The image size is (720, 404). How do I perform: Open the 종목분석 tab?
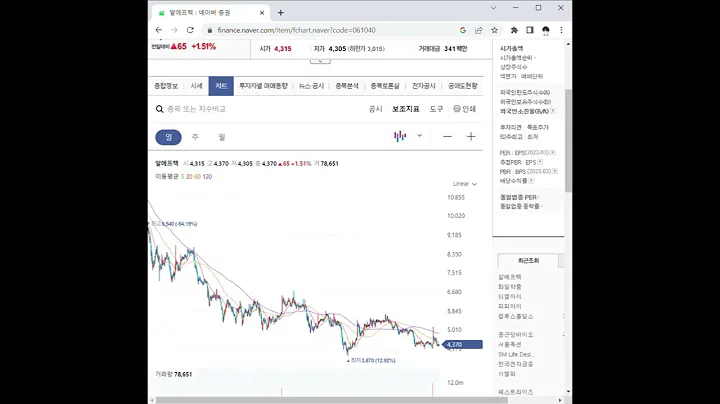point(347,86)
